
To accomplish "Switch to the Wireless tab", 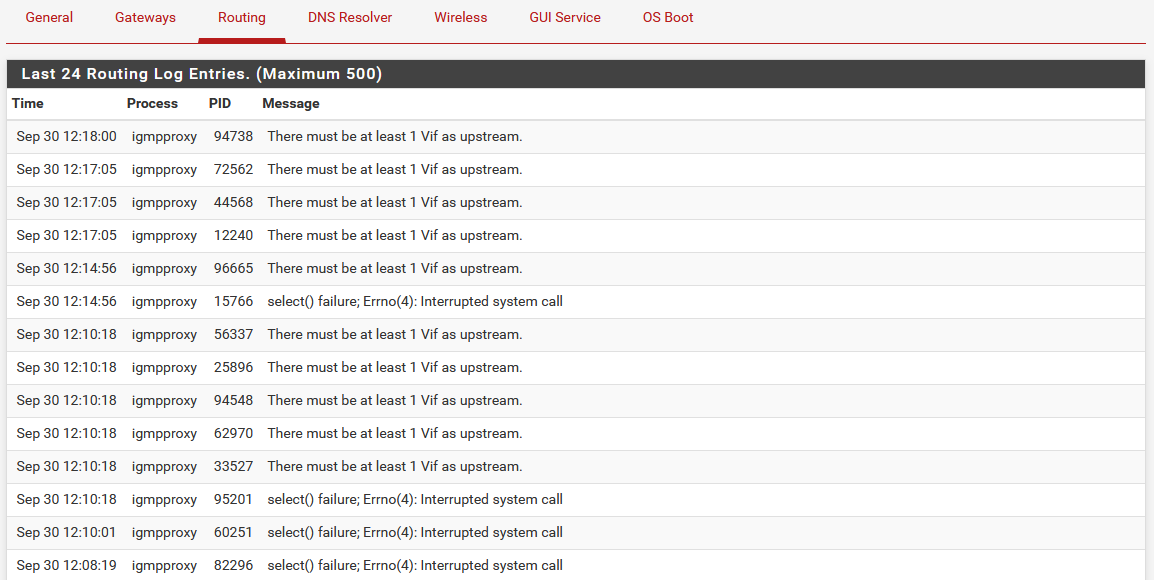I will (x=461, y=18).
